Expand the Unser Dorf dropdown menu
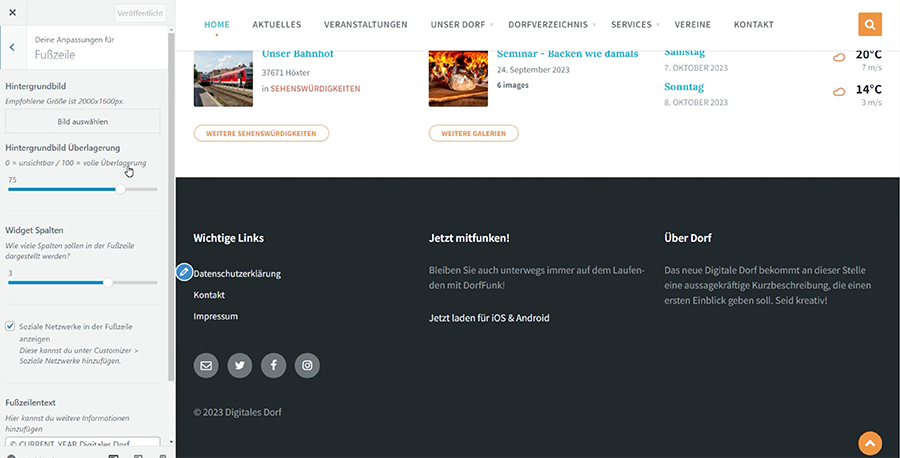 pyautogui.click(x=459, y=24)
